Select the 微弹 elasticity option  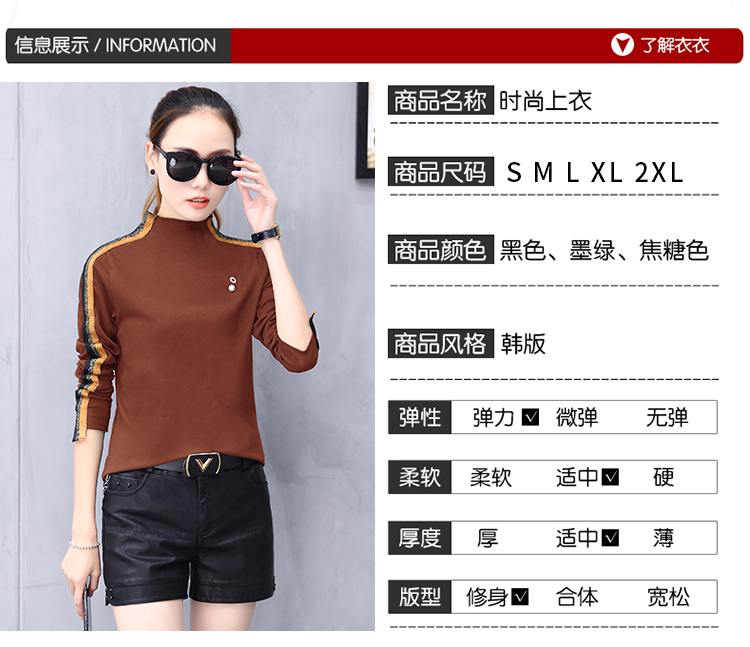577,417
